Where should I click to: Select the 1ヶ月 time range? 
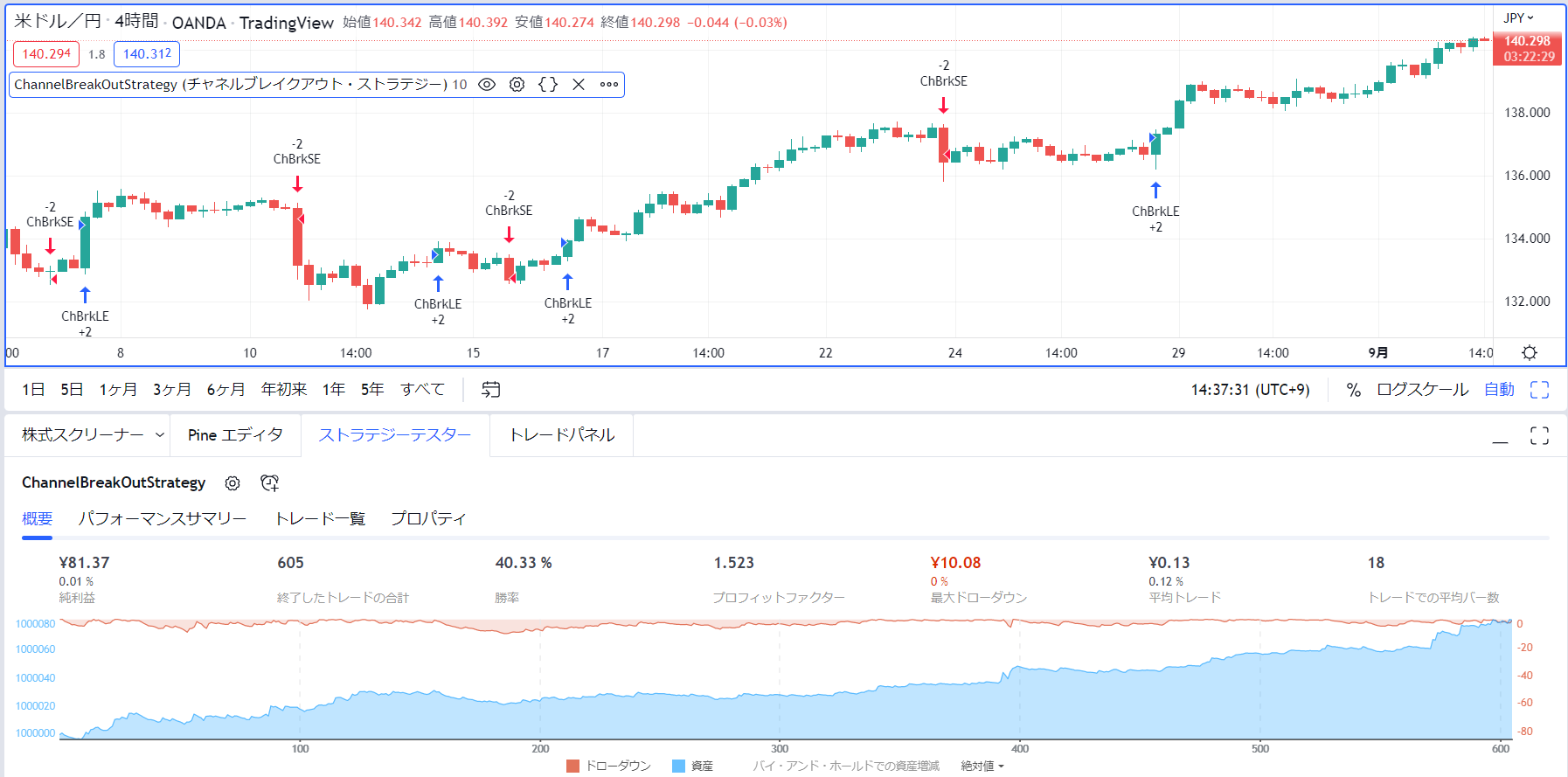[118, 390]
